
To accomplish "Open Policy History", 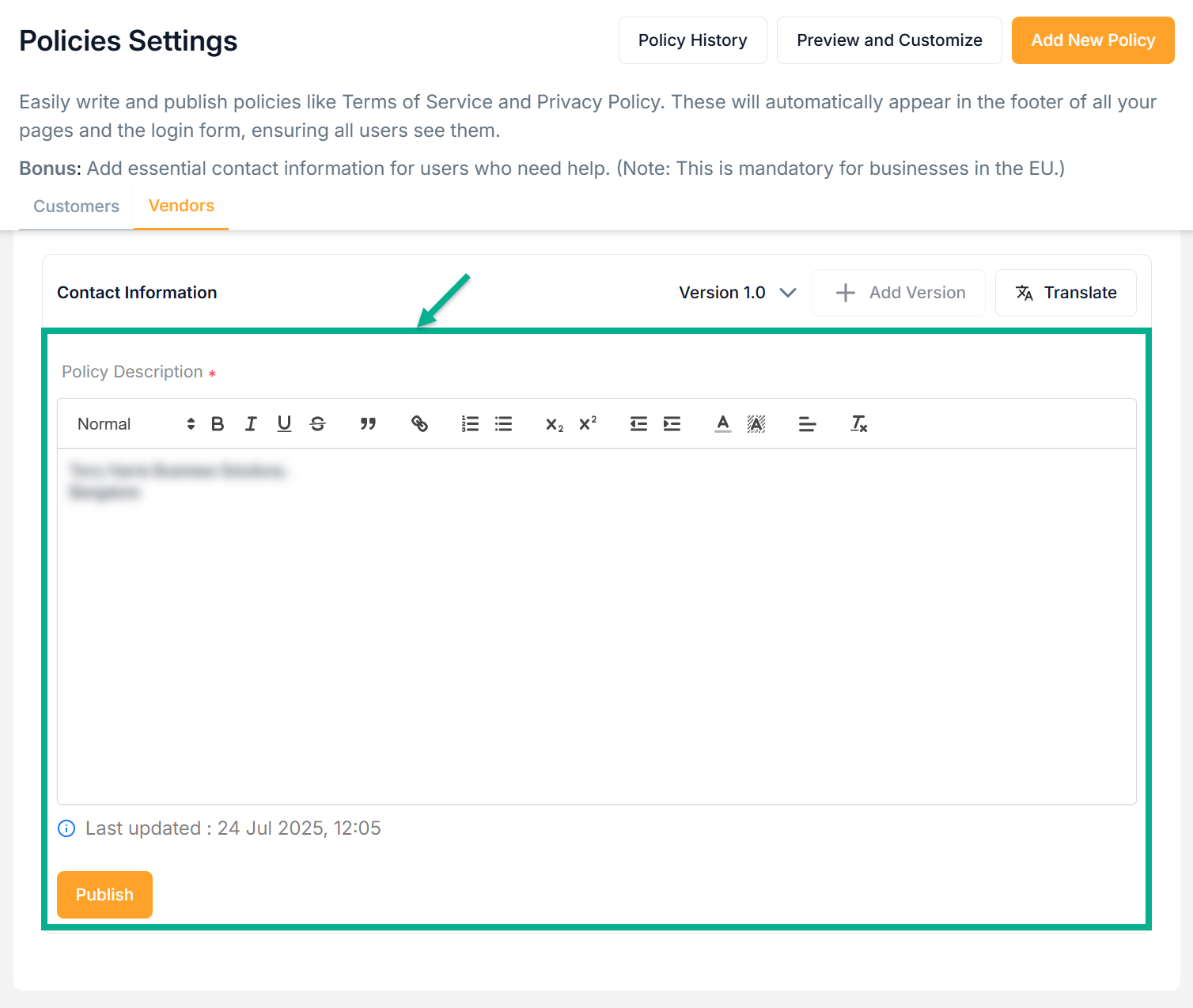I will coord(692,40).
